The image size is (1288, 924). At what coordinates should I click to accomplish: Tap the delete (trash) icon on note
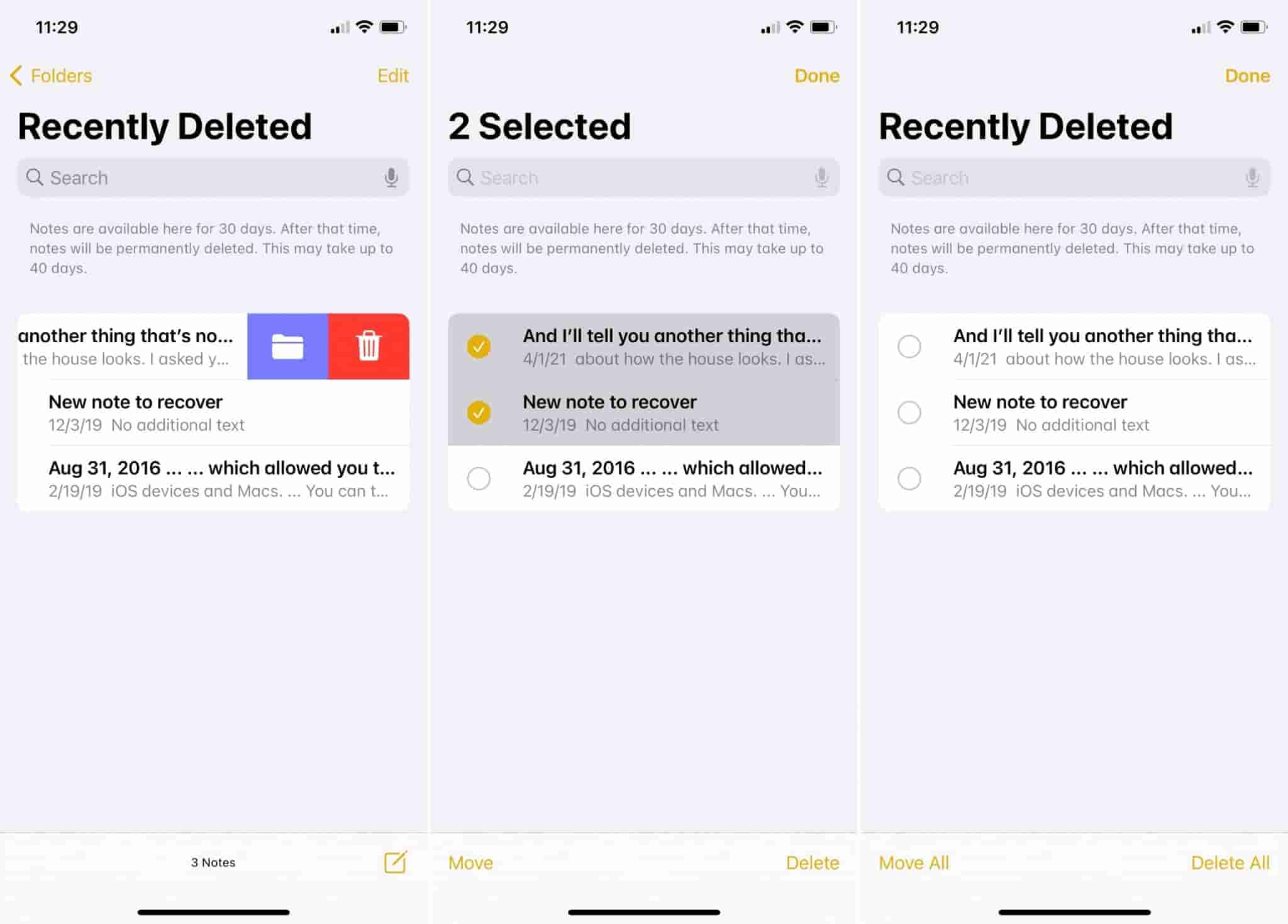tap(368, 346)
